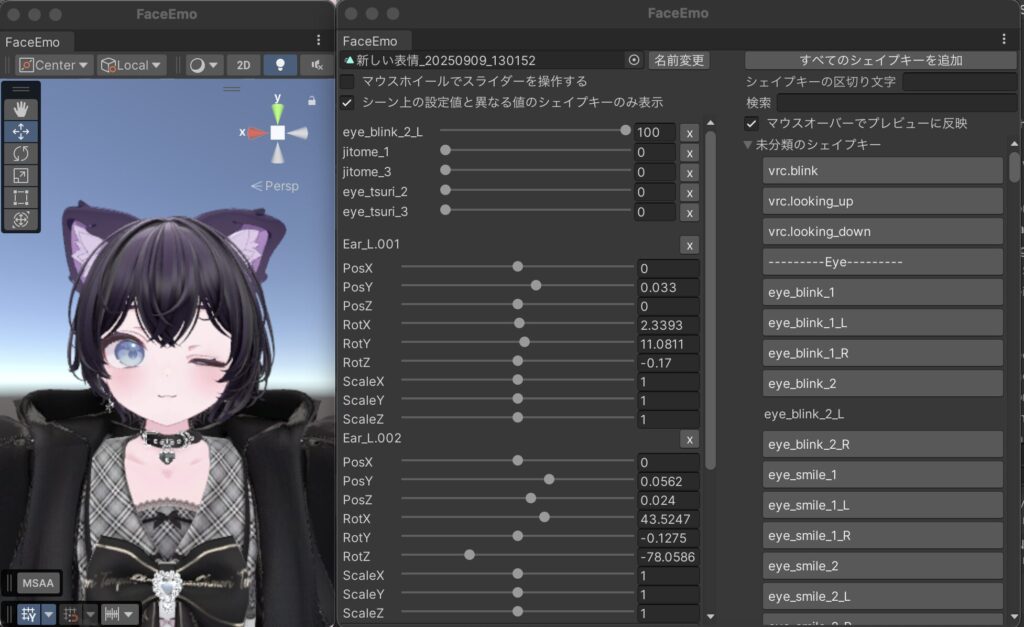This screenshot has height=627, width=1024.
Task: Click the scene view gizmo lock icon
Action: 312,100
